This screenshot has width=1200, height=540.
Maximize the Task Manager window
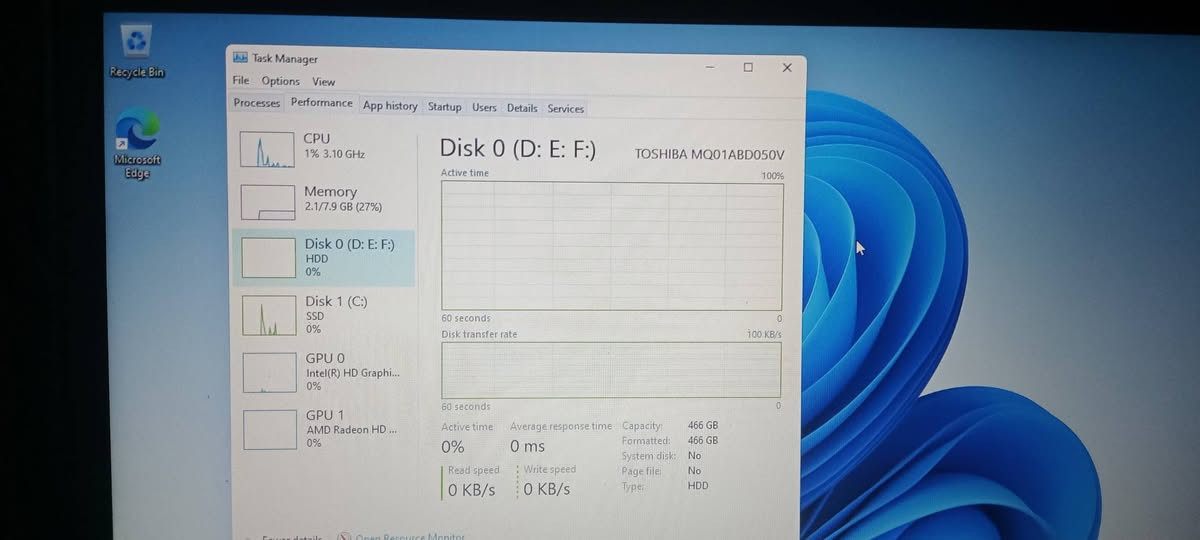tap(748, 67)
